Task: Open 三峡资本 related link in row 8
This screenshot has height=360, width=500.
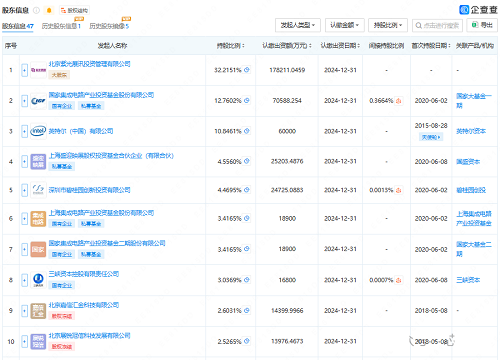Action: (468, 280)
